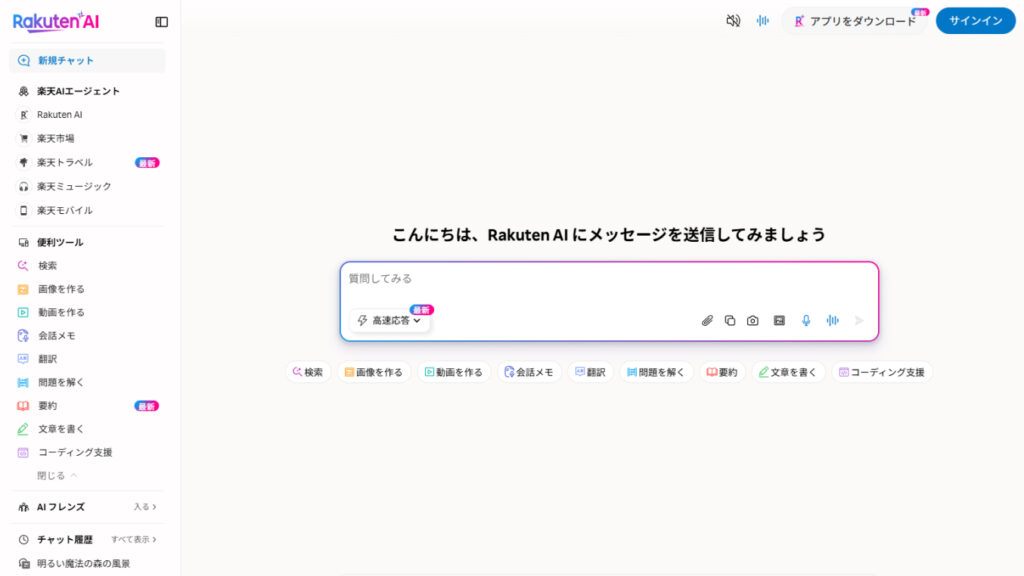Click the paperclip attach file icon

tap(707, 321)
